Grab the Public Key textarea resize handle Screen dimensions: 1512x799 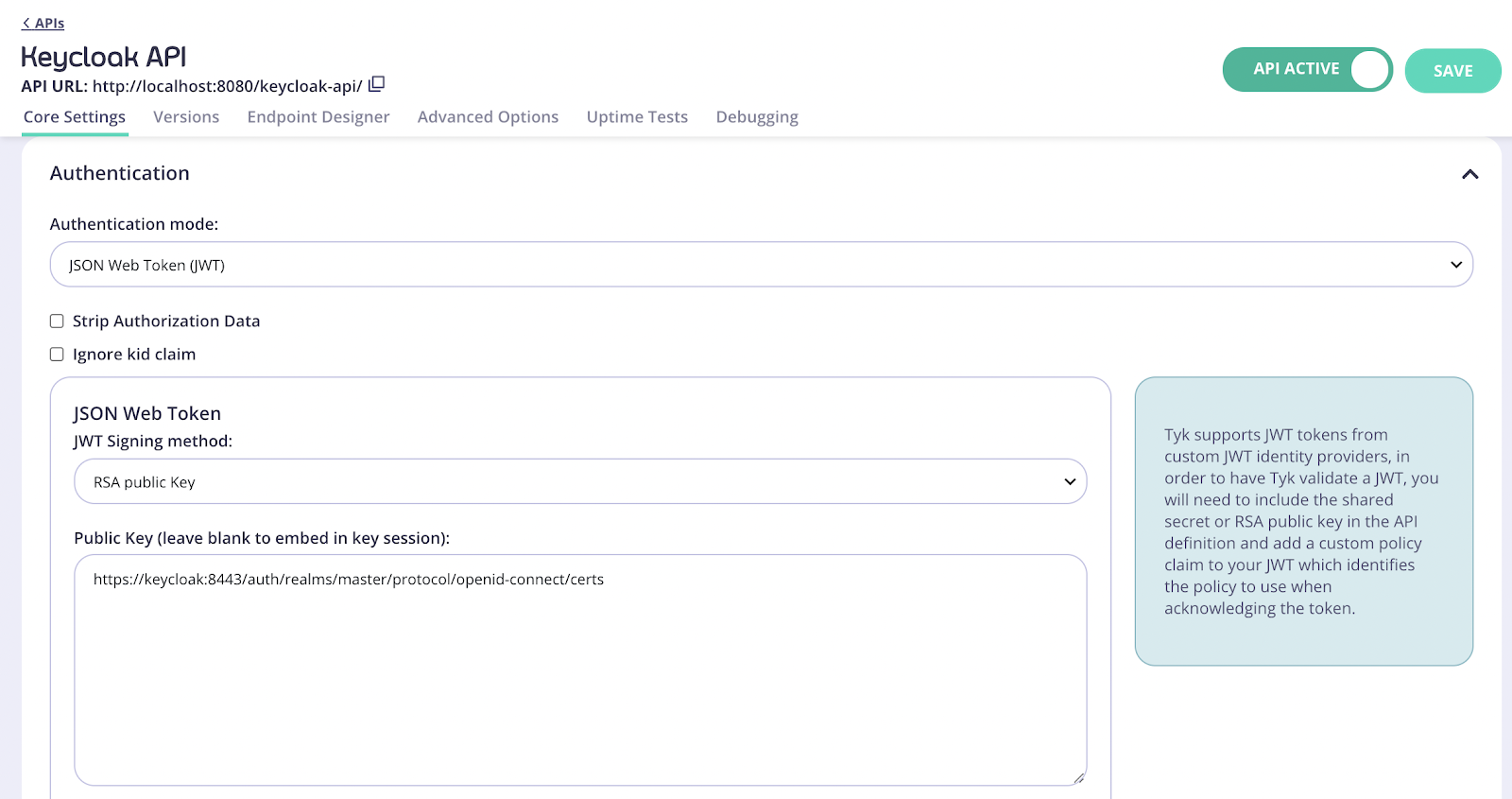click(x=1078, y=778)
